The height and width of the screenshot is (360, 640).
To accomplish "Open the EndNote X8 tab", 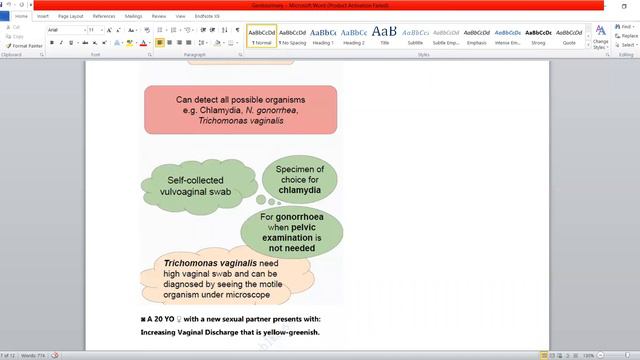I will coord(207,16).
